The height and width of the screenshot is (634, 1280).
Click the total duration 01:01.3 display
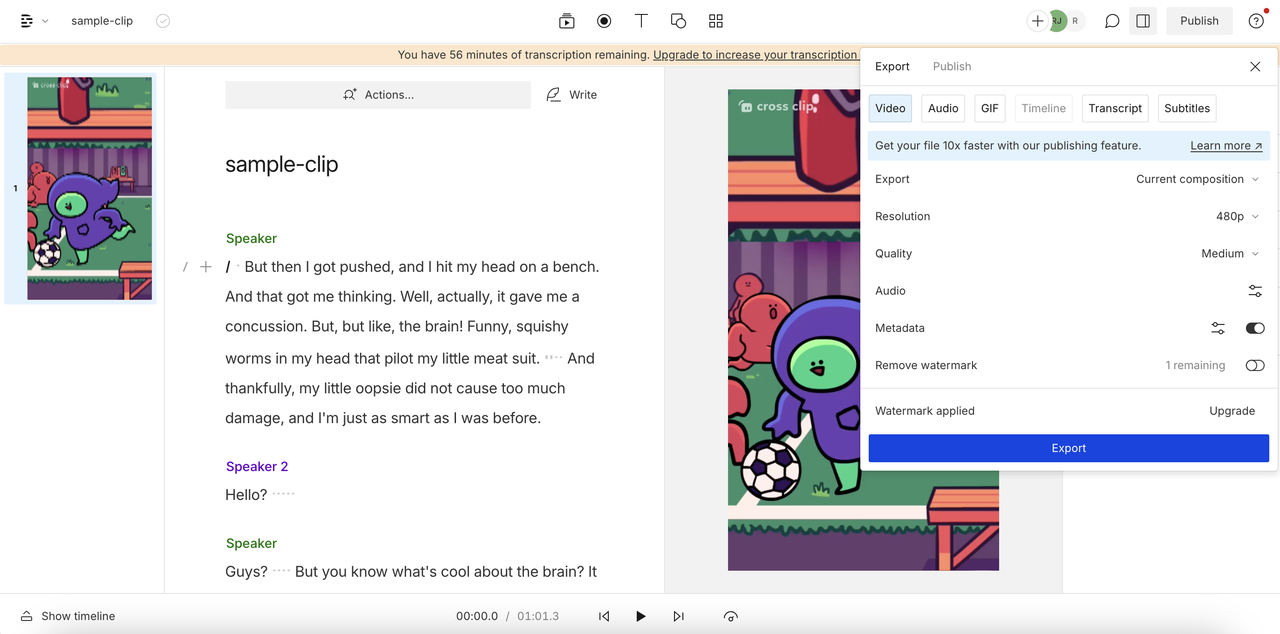click(x=538, y=616)
